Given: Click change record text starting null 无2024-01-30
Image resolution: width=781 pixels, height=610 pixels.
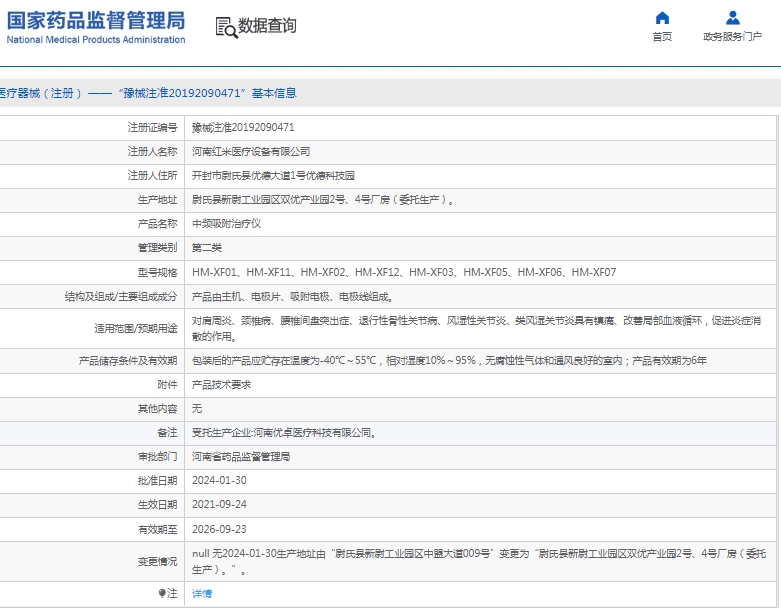Looking at the screenshot, I should pyautogui.click(x=479, y=561).
